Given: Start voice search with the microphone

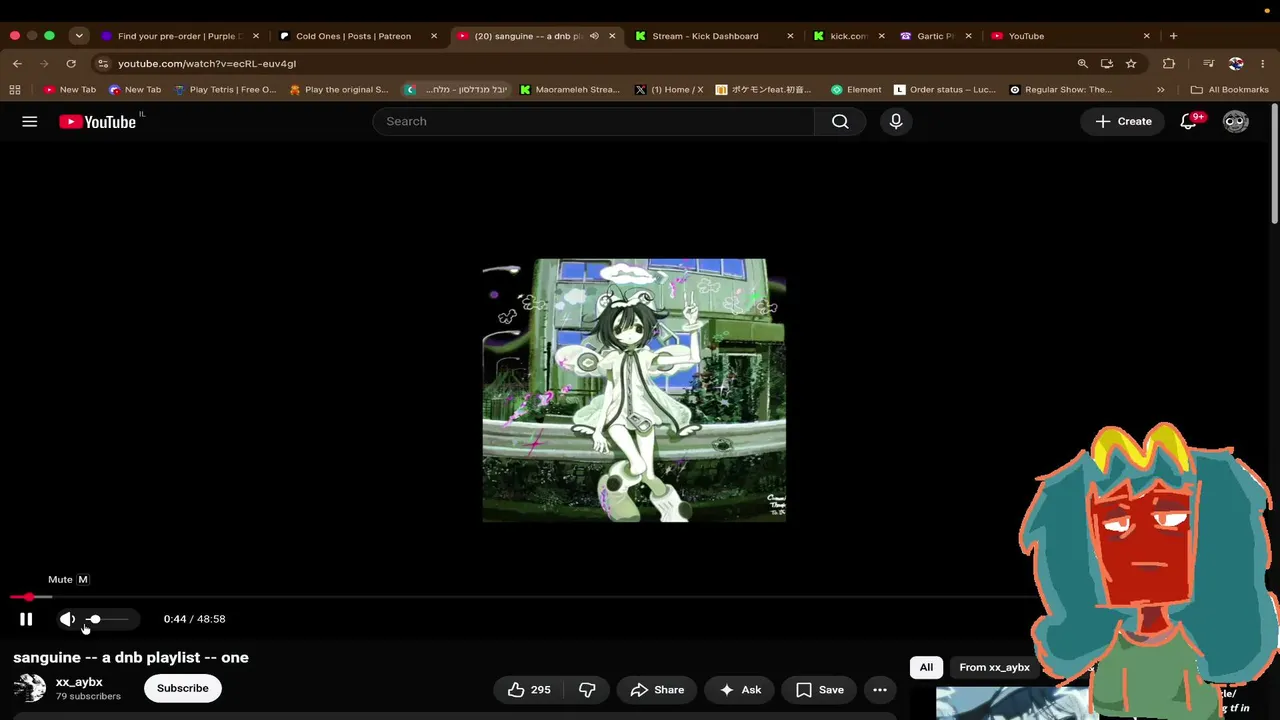Looking at the screenshot, I should tap(896, 121).
